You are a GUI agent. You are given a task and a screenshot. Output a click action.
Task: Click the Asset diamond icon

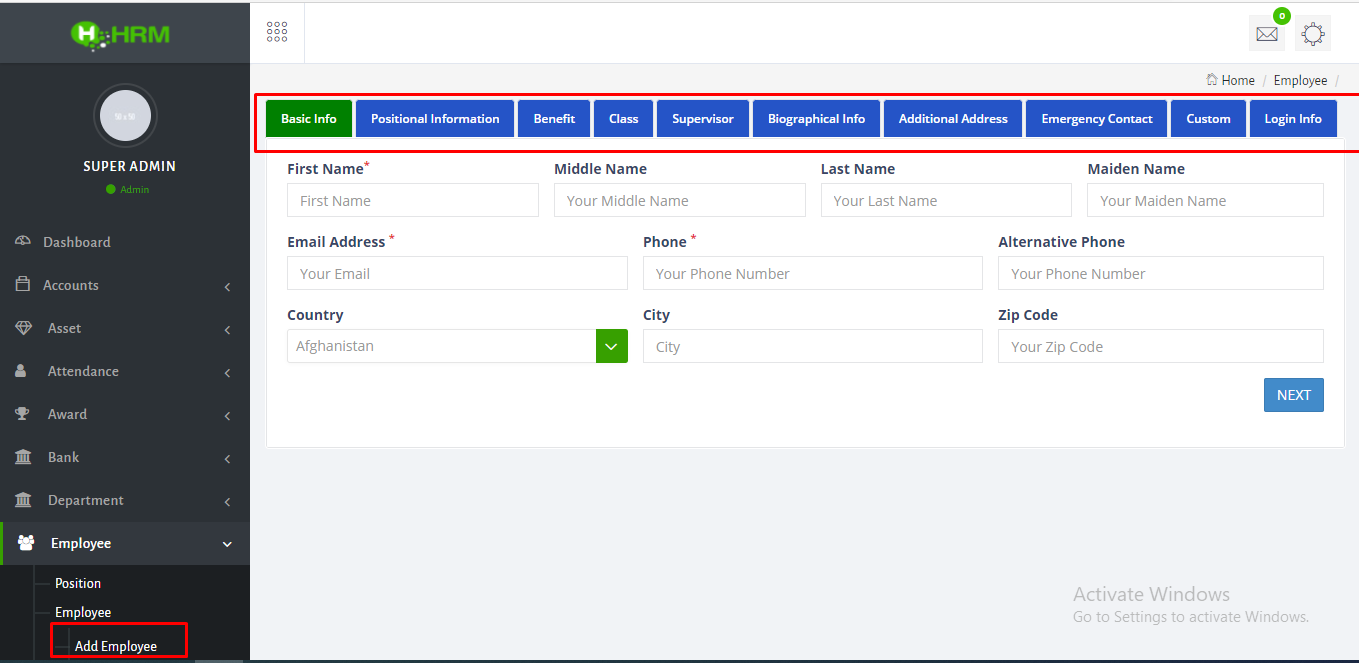click(x=23, y=328)
